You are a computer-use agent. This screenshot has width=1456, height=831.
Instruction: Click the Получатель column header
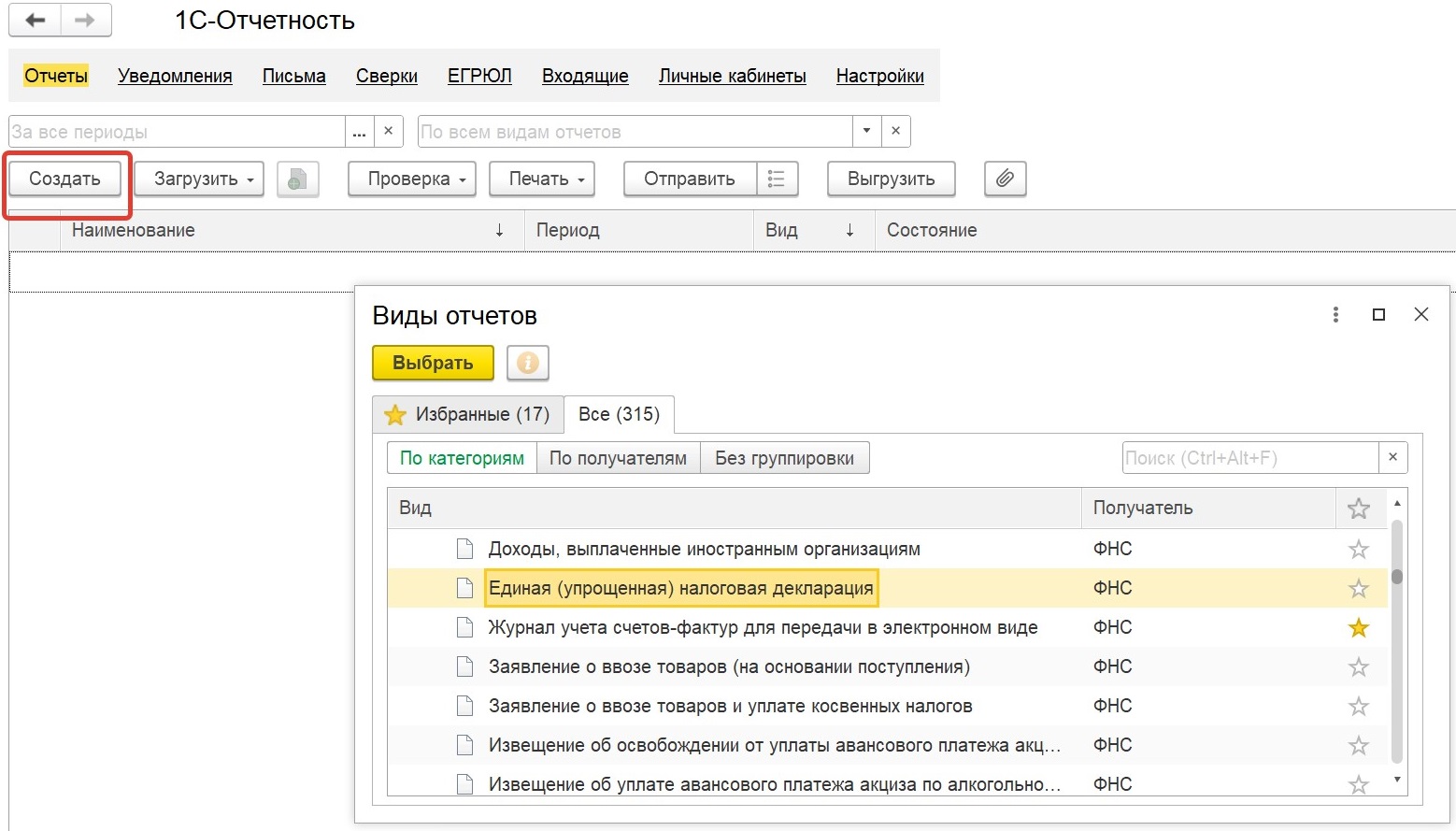coord(1208,508)
